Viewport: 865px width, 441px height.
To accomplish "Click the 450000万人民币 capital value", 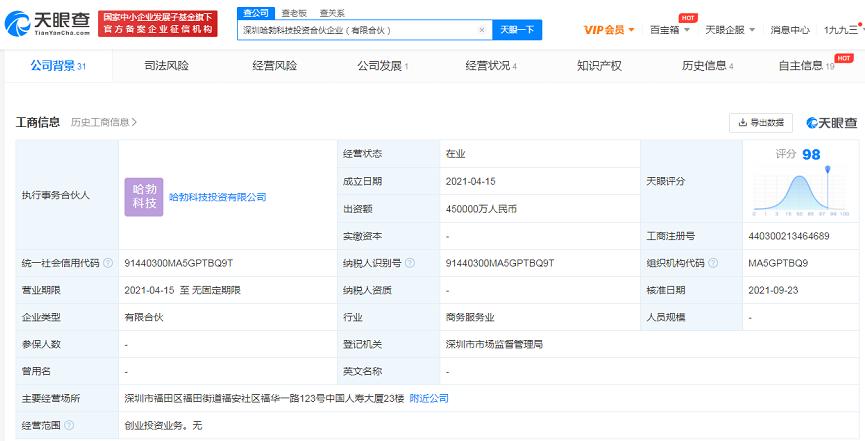I will 481,209.
